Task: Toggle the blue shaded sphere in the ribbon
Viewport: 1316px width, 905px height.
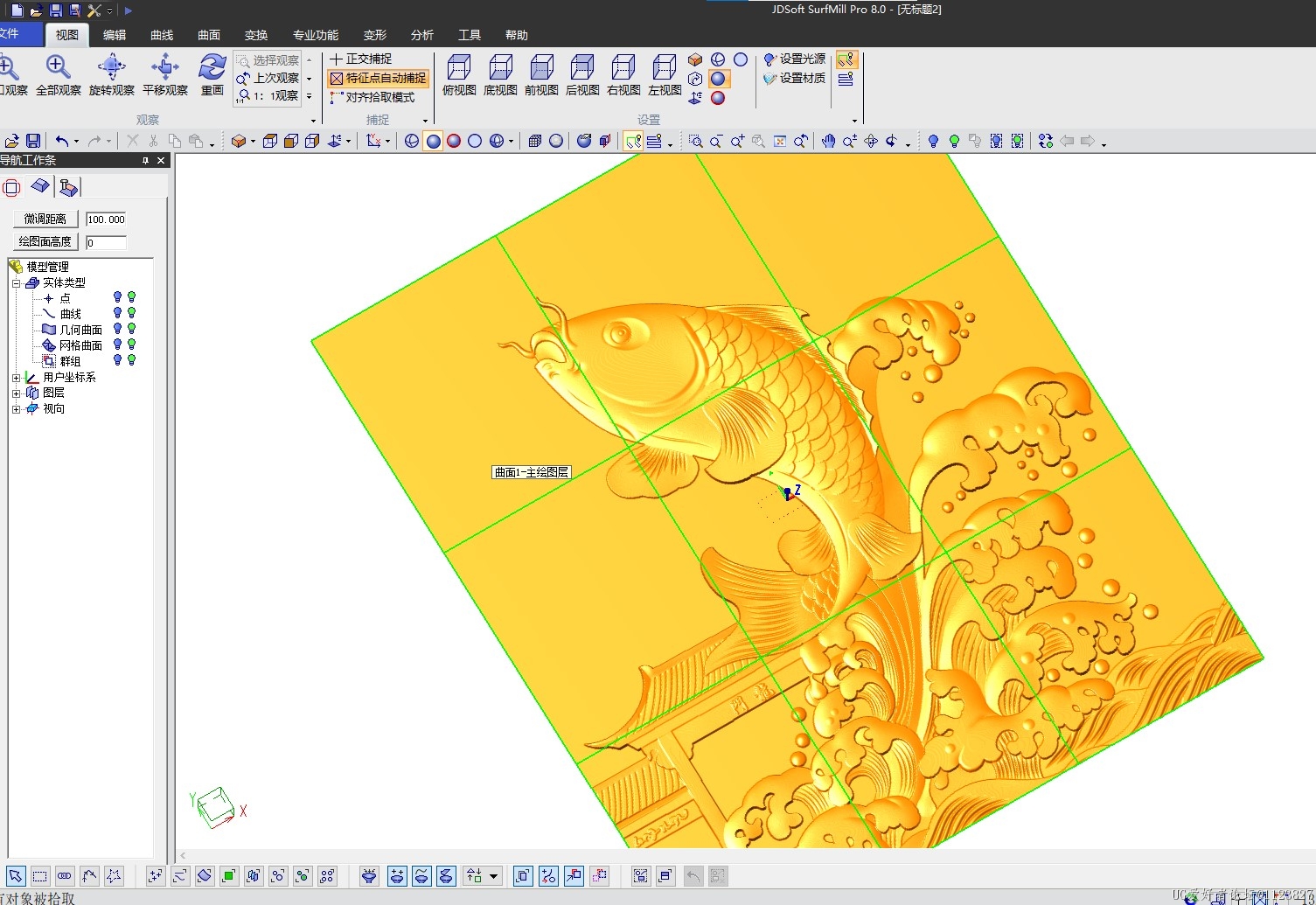Action: (x=718, y=79)
